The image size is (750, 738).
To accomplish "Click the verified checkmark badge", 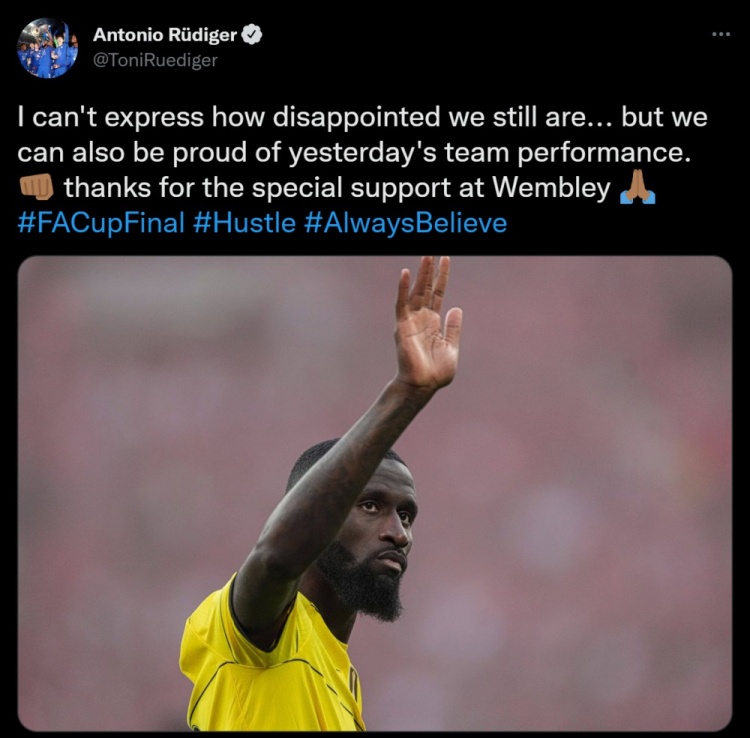I will click(252, 34).
